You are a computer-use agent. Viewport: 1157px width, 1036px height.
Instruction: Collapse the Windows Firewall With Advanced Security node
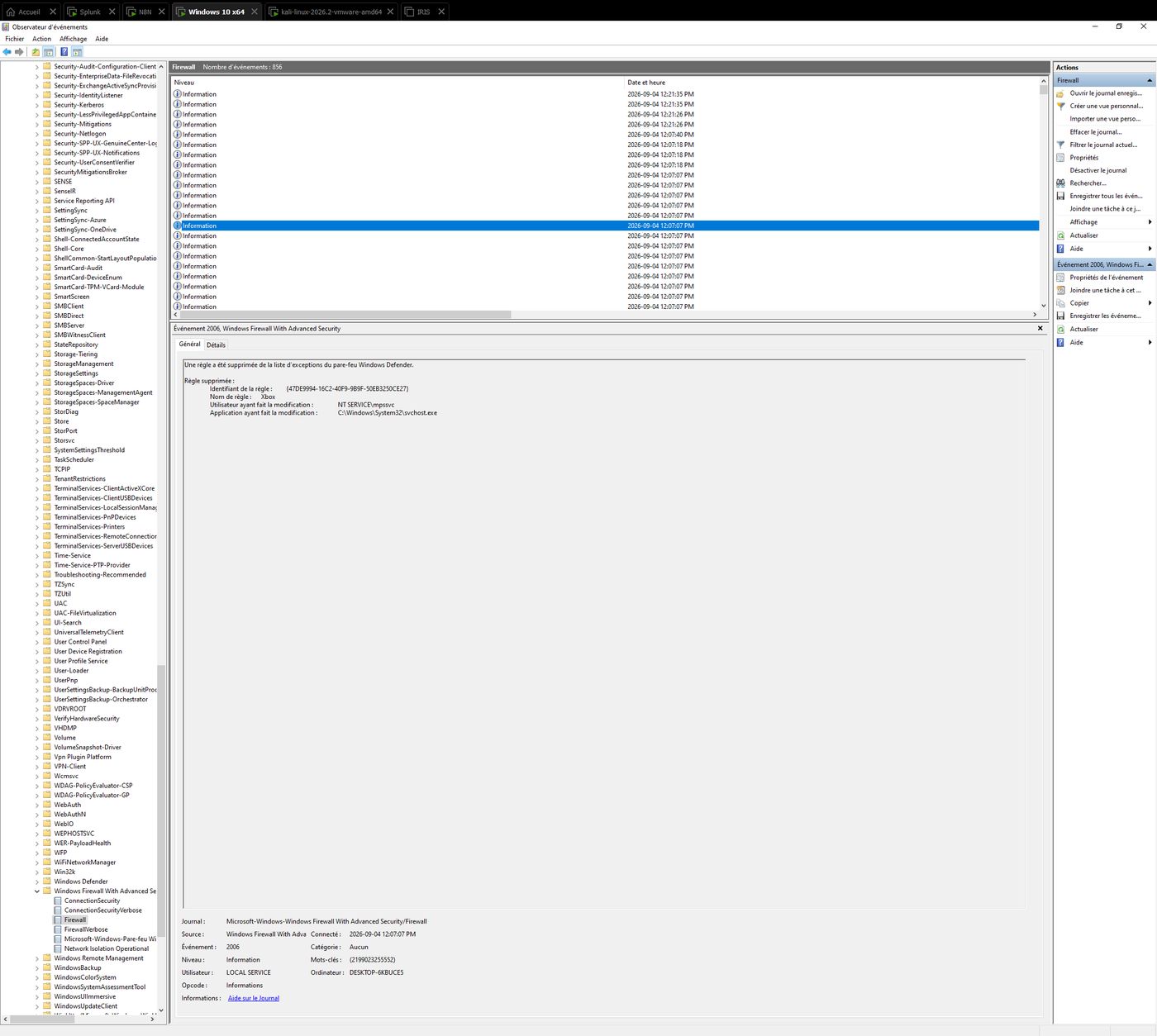36,891
